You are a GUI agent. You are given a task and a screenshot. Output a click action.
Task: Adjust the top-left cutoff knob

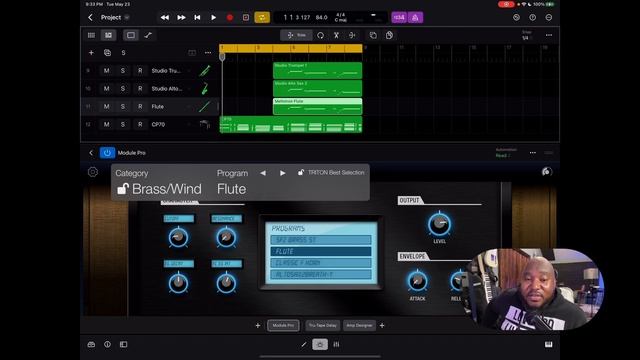coord(178,238)
